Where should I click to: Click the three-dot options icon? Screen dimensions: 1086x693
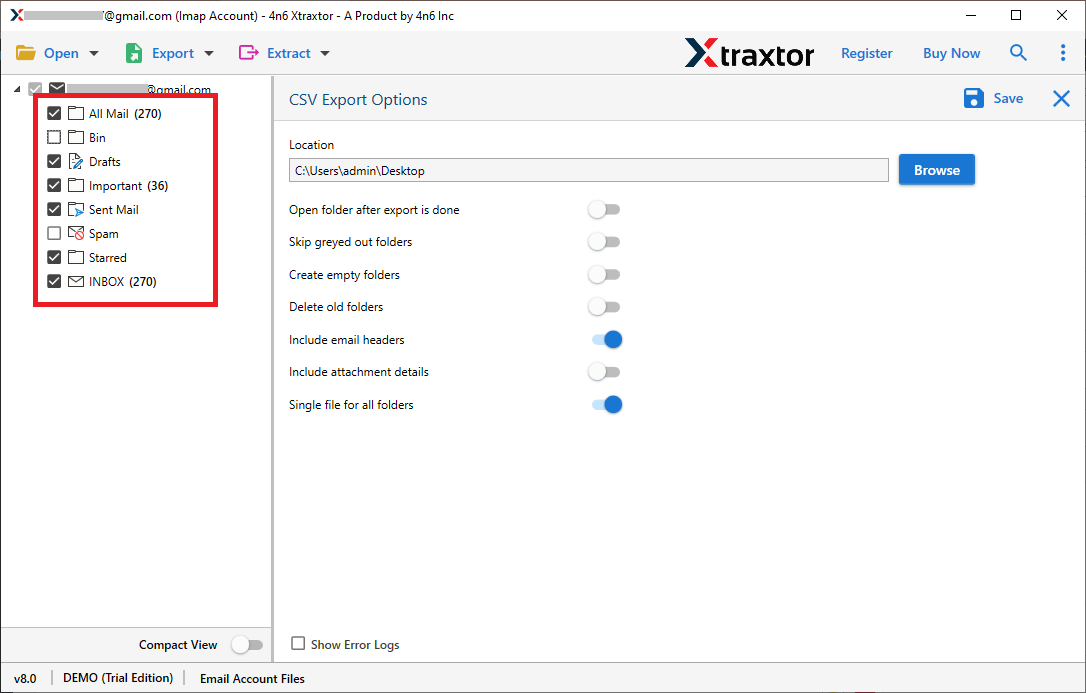1063,52
